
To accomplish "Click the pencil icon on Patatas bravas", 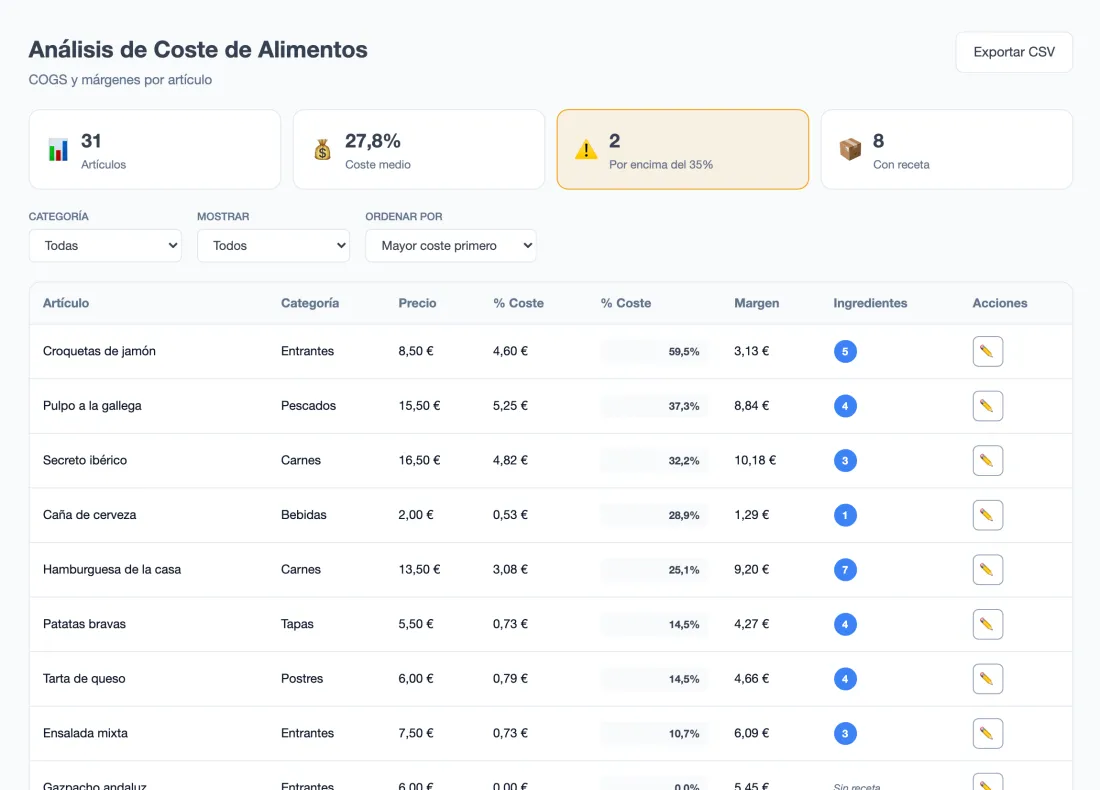I will [987, 624].
